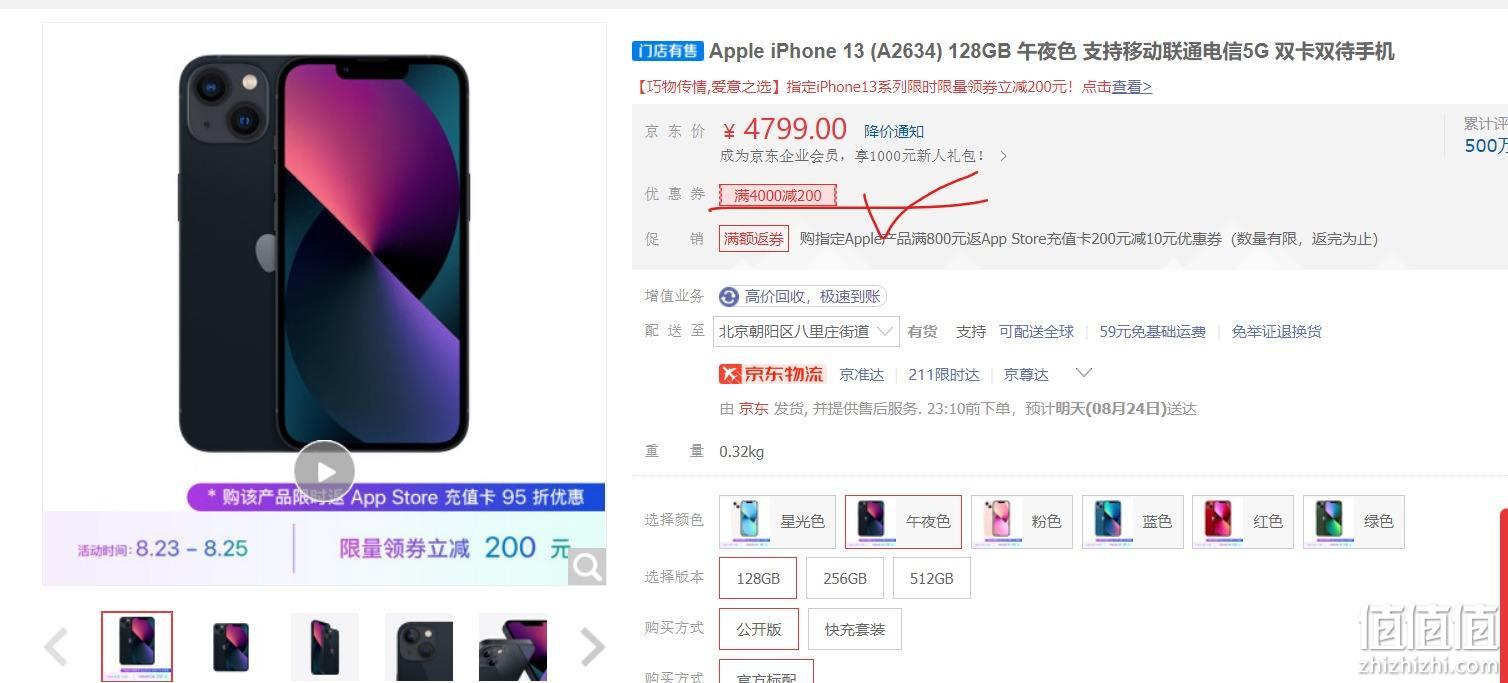Choose the 快充套装 purchase option
This screenshot has height=683, width=1508.
tap(855, 629)
